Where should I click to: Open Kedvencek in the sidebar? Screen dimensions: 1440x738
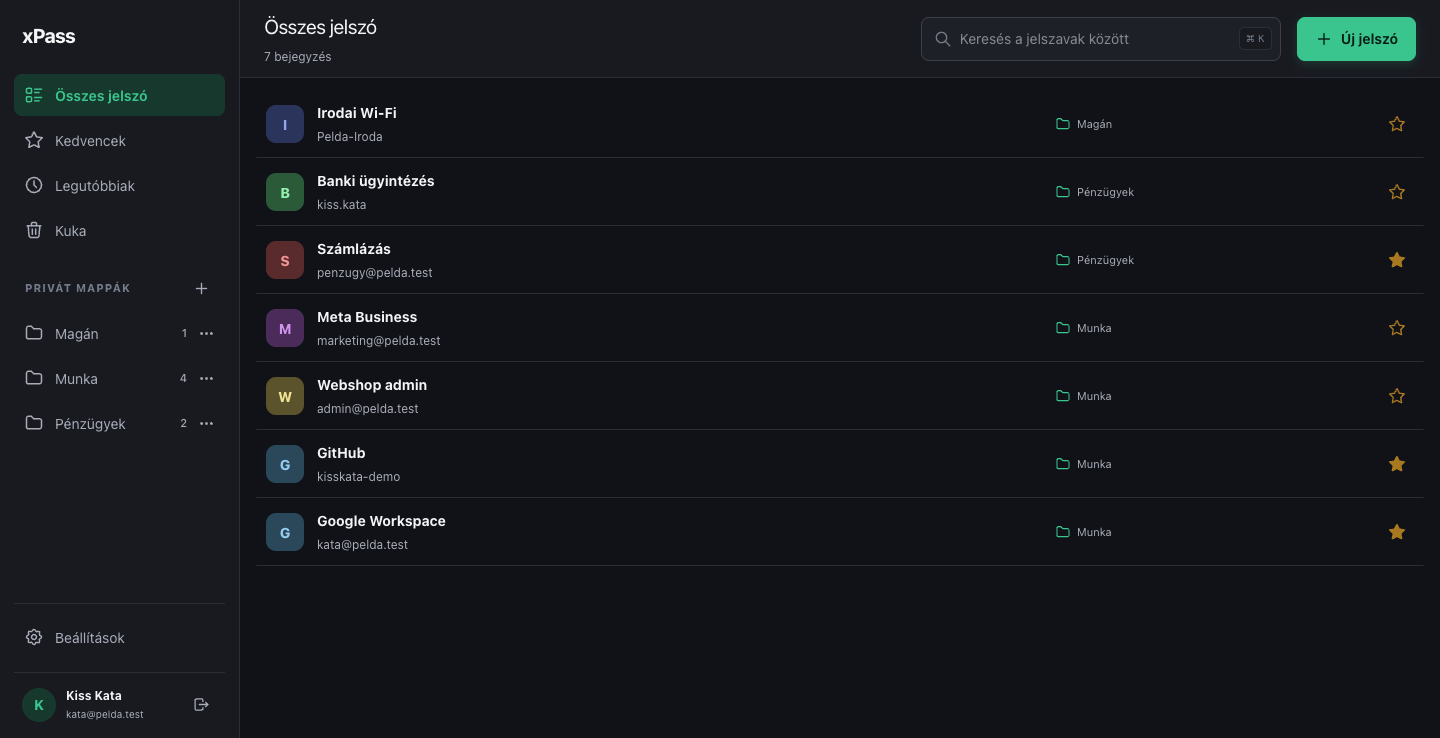tap(119, 141)
